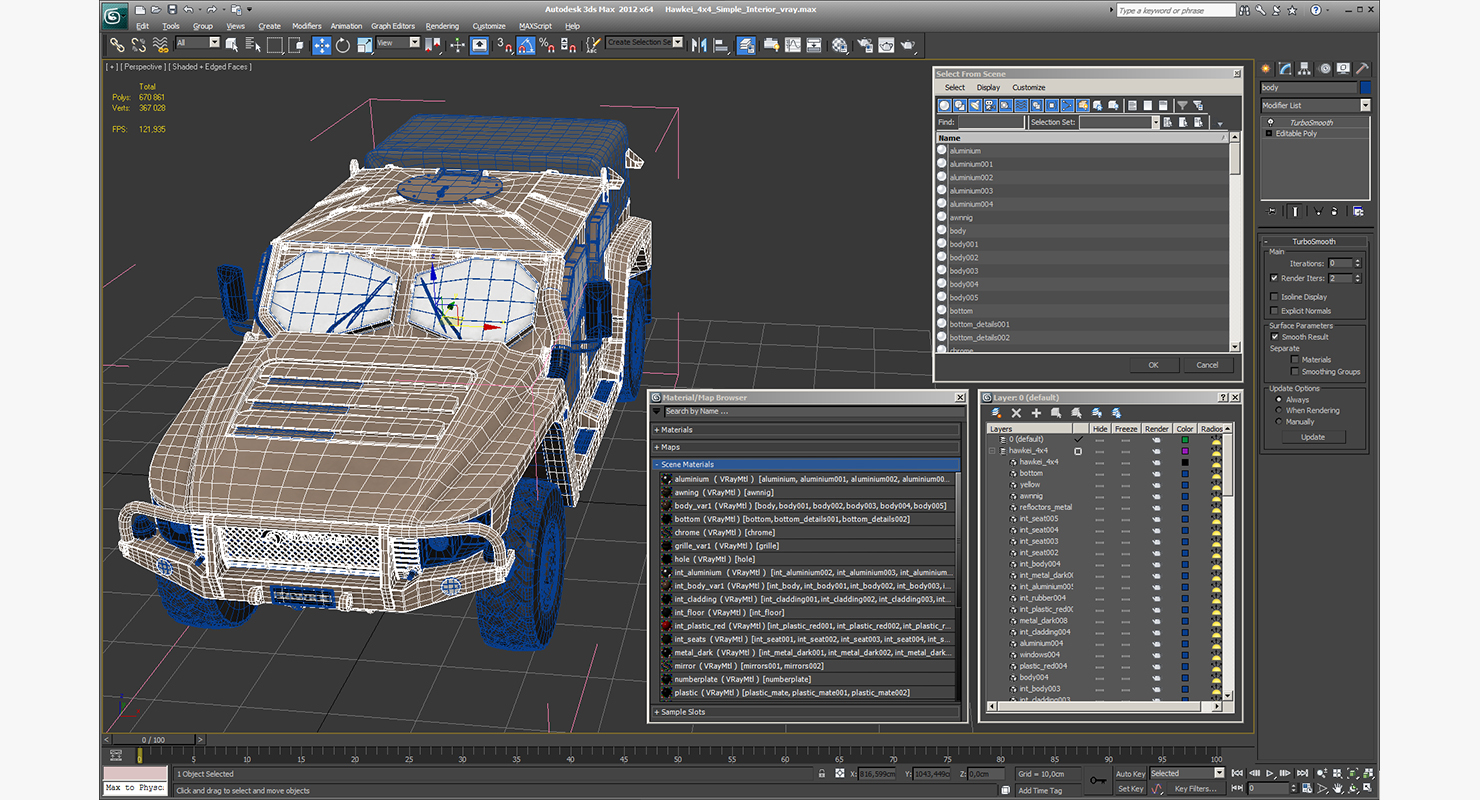The height and width of the screenshot is (800, 1480).
Task: Activate the Select and Move tool
Action: click(x=321, y=45)
